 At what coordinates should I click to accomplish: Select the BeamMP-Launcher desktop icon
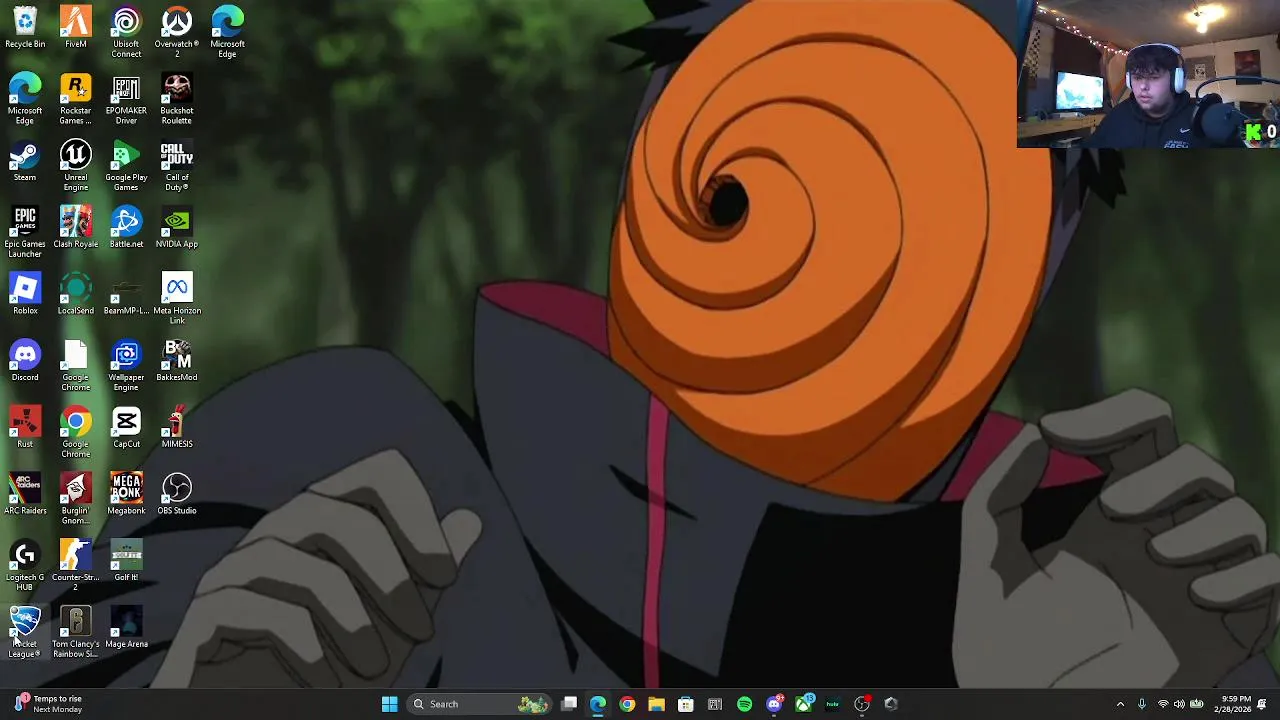click(126, 295)
